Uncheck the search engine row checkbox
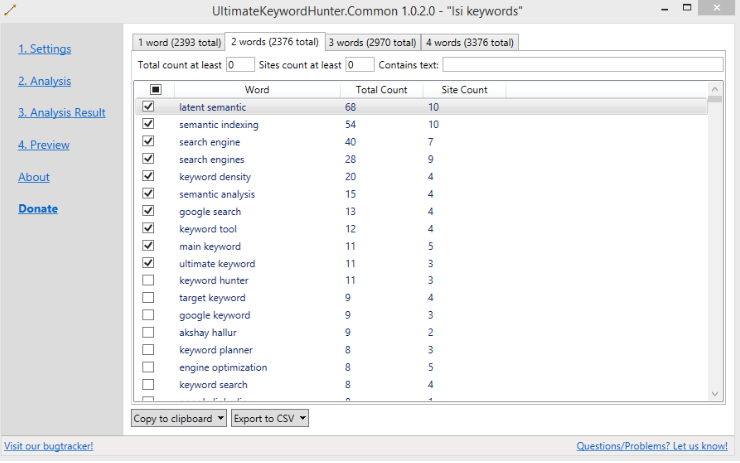This screenshot has height=463, width=740. 148,142
